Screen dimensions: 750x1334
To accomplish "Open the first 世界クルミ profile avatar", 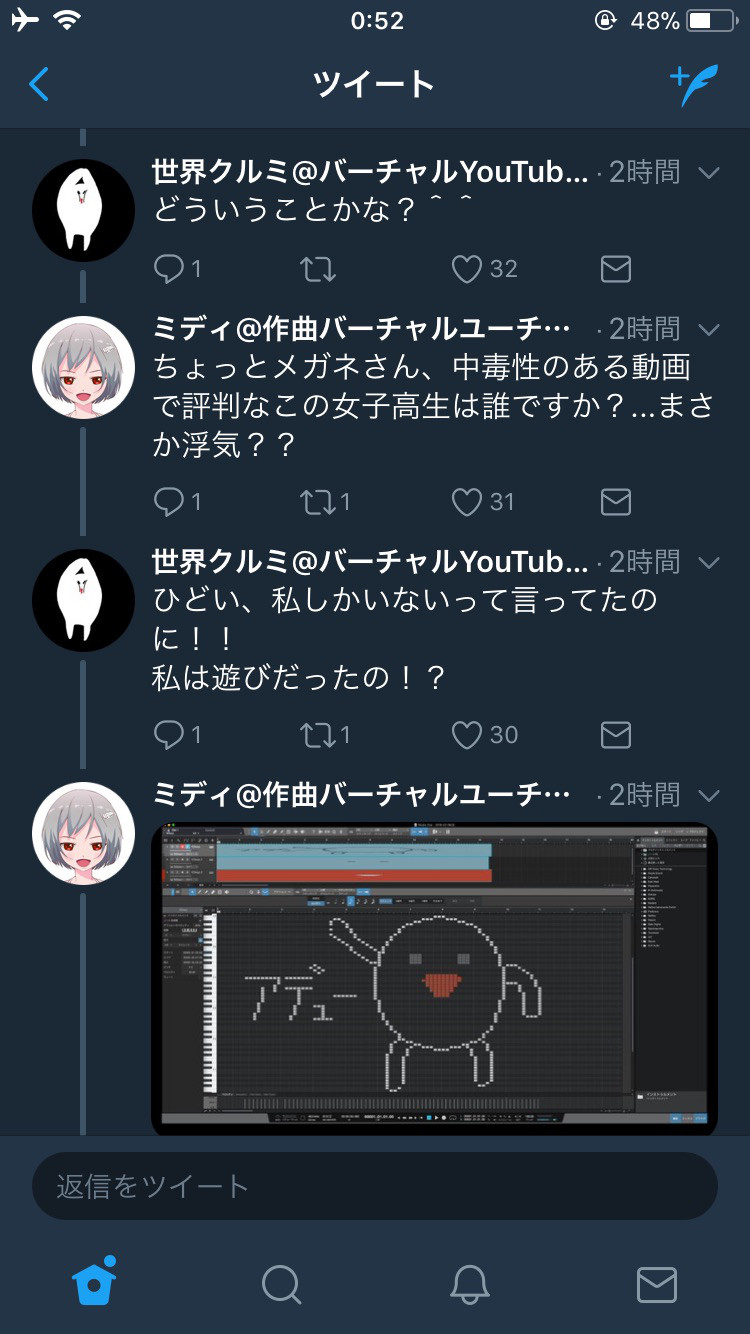I will 83,210.
